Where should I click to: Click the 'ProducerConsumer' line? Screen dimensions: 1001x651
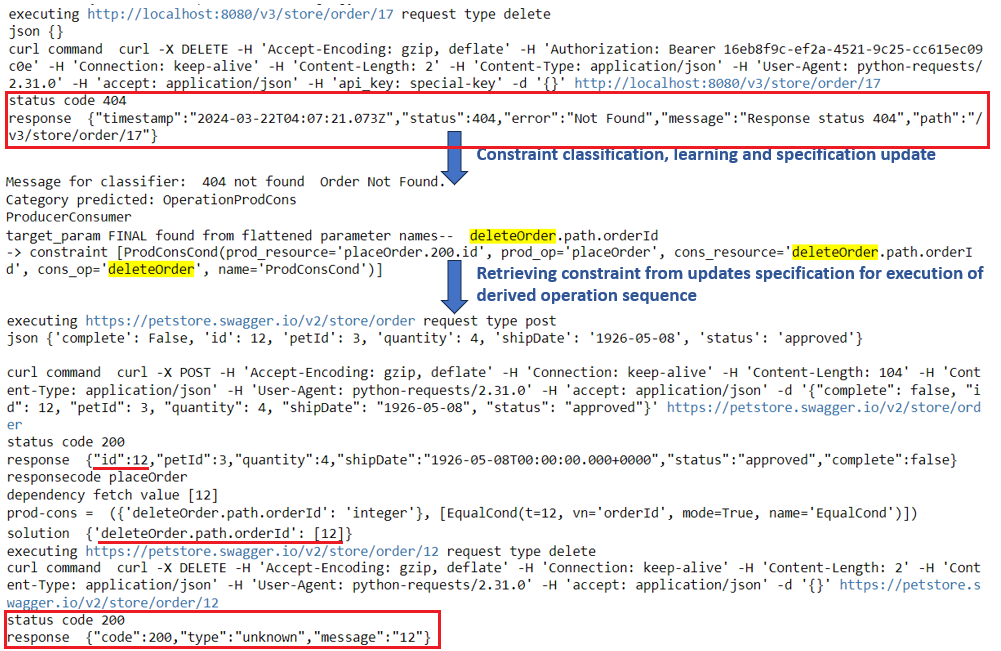click(x=69, y=217)
